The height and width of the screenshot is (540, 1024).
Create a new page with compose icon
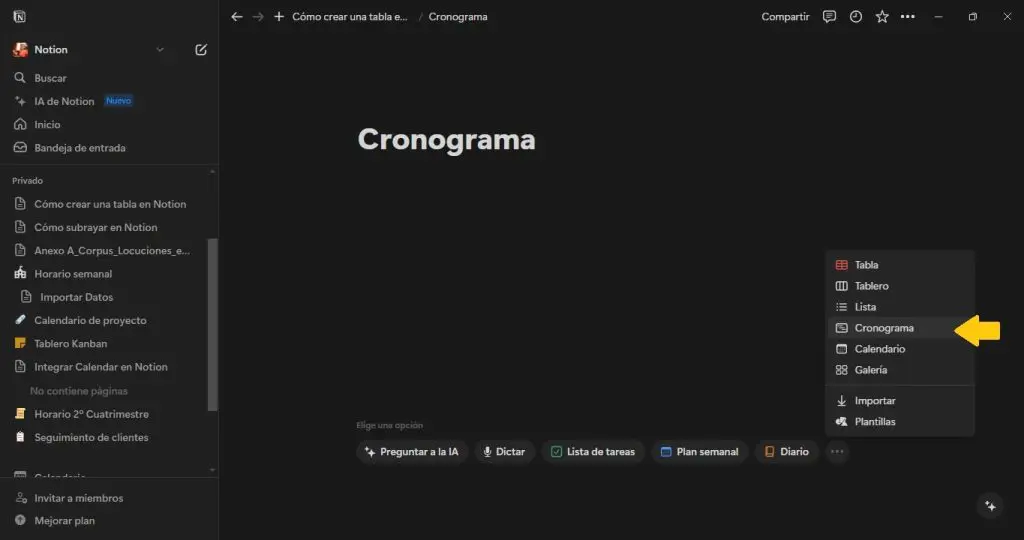click(201, 50)
